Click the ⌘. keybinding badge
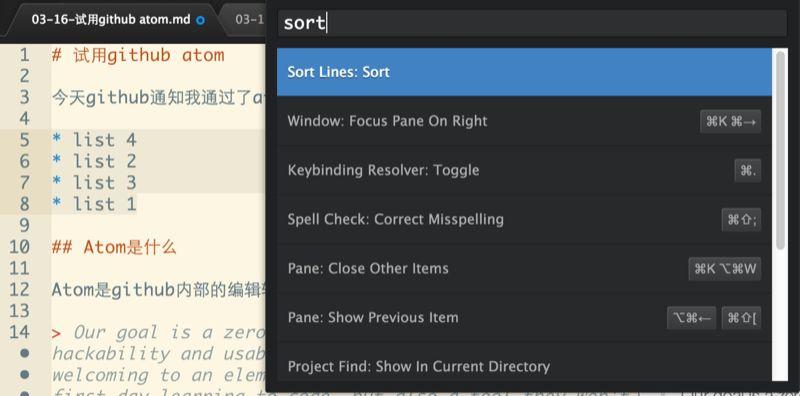Screen dimensions: 800x396 coord(747,170)
